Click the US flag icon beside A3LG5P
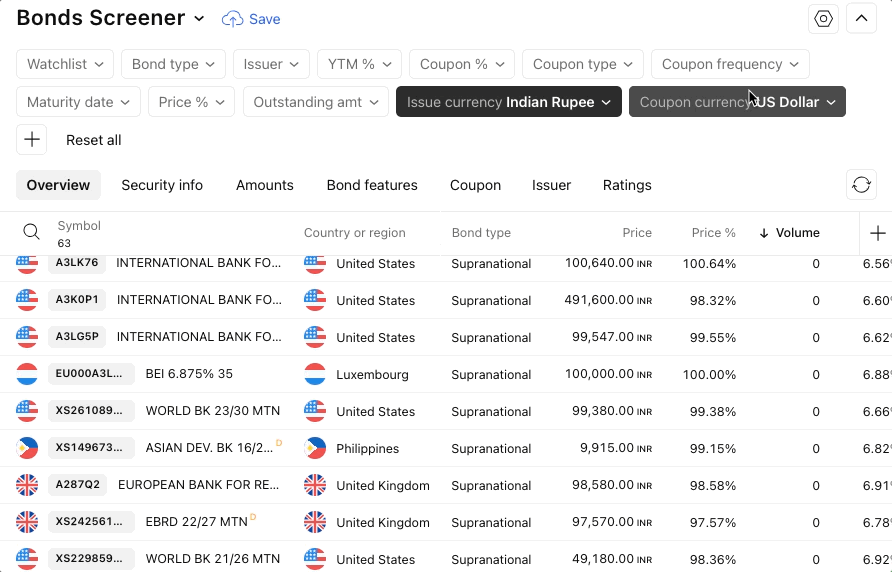The image size is (892, 572). (x=27, y=337)
